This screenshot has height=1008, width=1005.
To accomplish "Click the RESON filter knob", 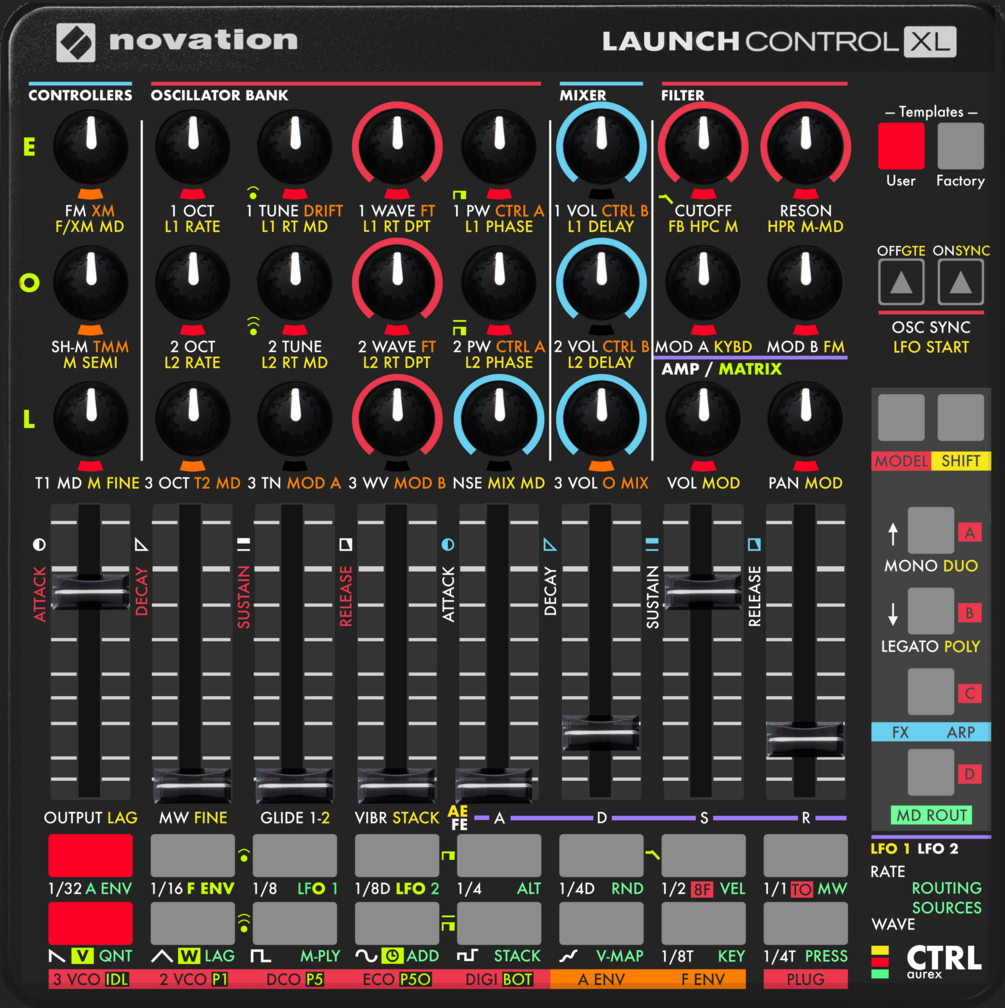I will point(805,147).
